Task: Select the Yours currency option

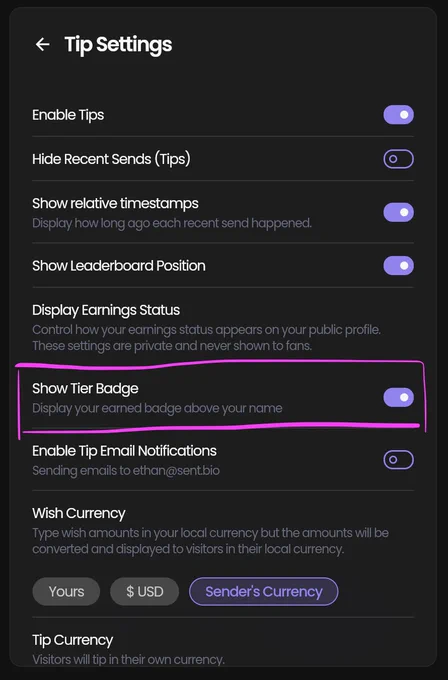Action: point(66,592)
